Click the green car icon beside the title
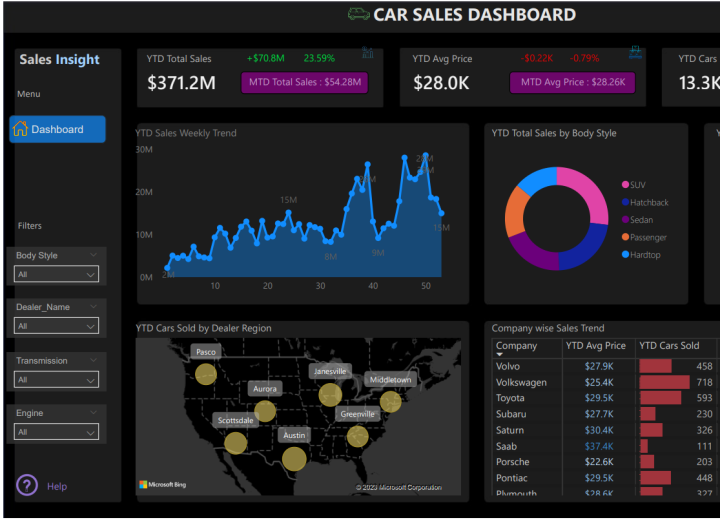 tap(358, 14)
